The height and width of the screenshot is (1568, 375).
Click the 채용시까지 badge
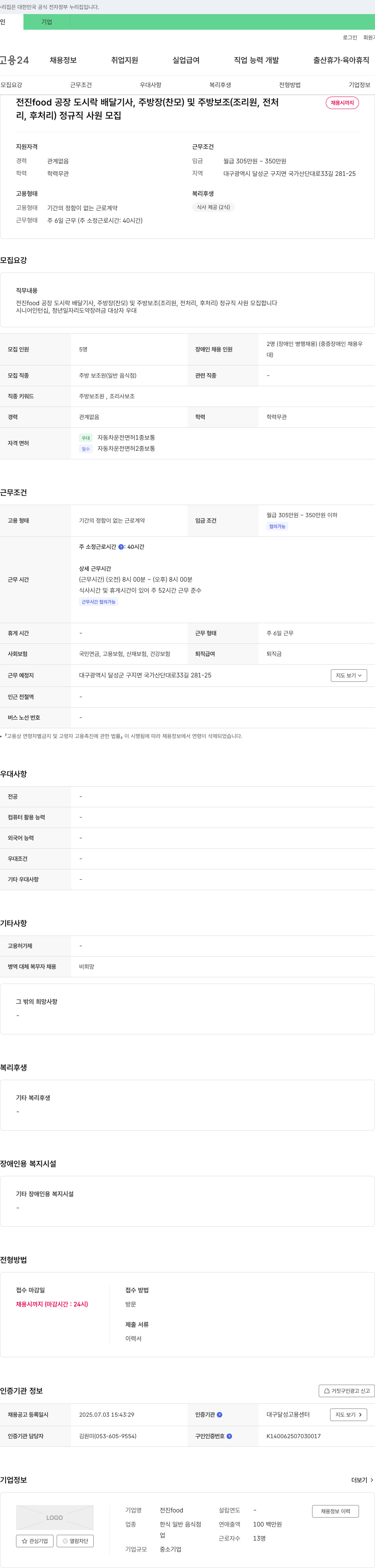pyautogui.click(x=342, y=103)
